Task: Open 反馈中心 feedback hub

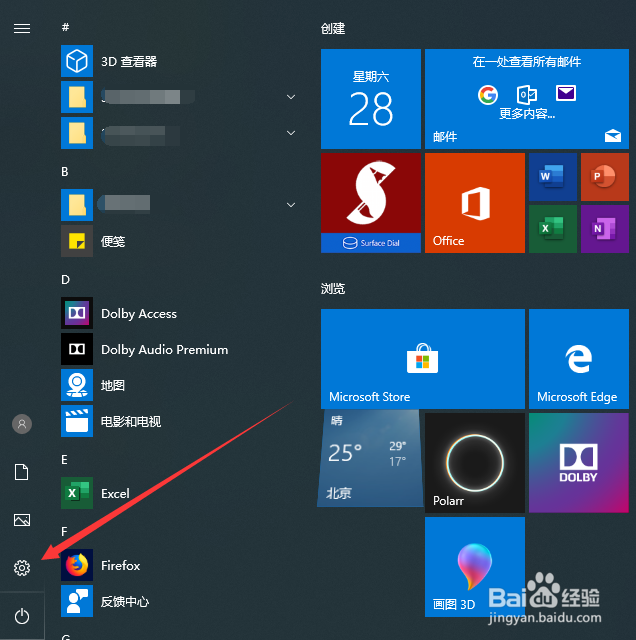Action: (x=179, y=601)
